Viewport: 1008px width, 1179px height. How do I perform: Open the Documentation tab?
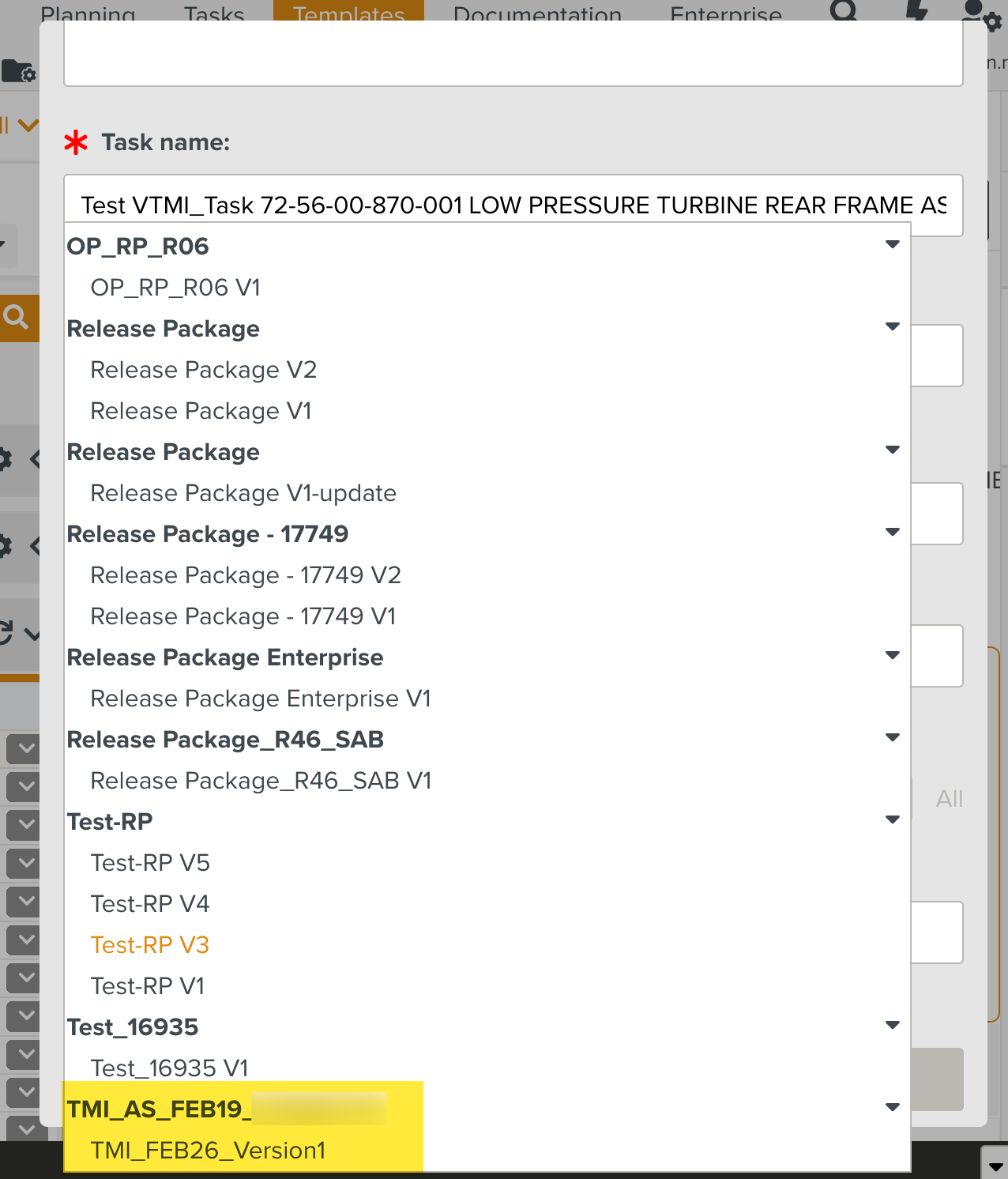click(537, 12)
